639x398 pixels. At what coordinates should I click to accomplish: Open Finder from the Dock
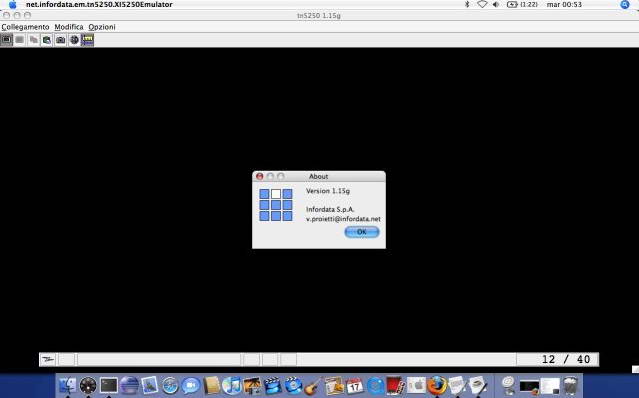point(68,385)
